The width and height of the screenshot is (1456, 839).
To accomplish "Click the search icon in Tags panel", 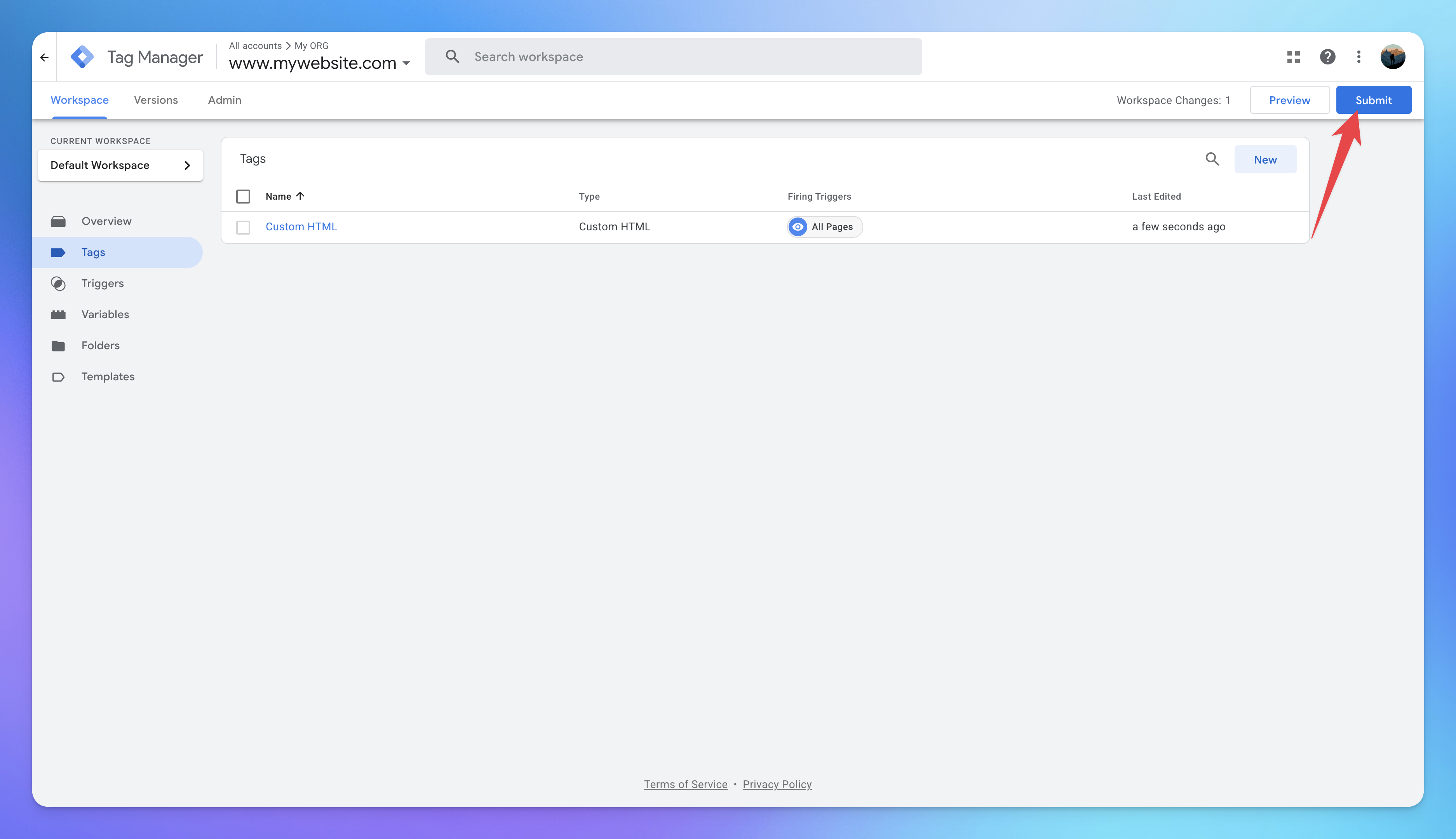I will [x=1212, y=159].
